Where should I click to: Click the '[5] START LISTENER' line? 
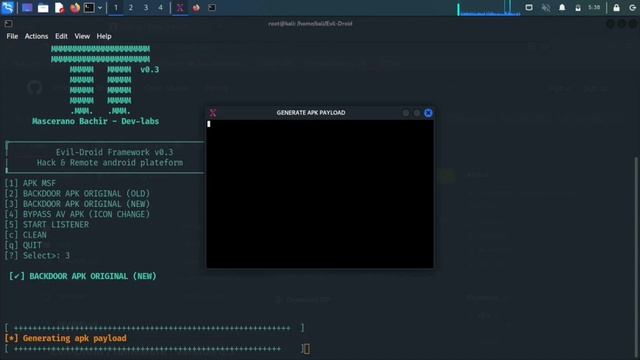tap(47, 224)
